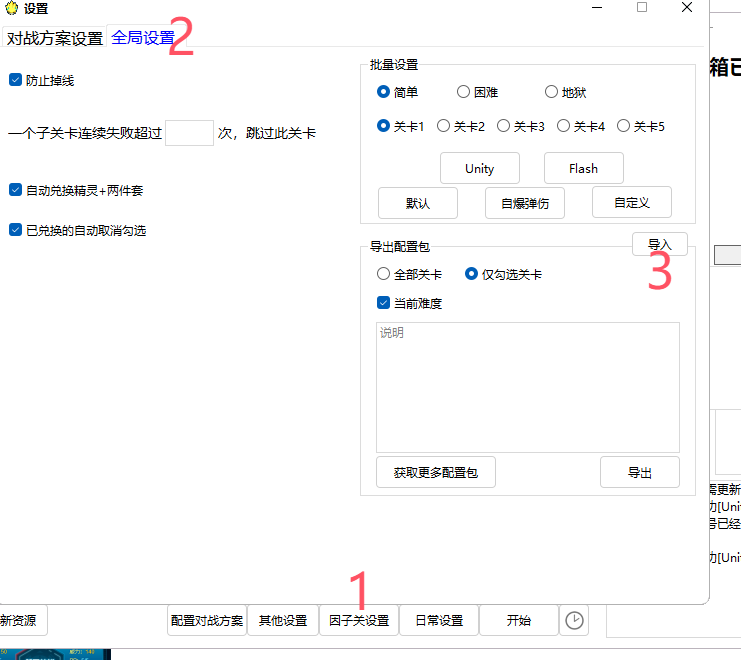This screenshot has width=741, height=660.
Task: Toggle the 当前难度 checkbox
Action: (x=383, y=303)
